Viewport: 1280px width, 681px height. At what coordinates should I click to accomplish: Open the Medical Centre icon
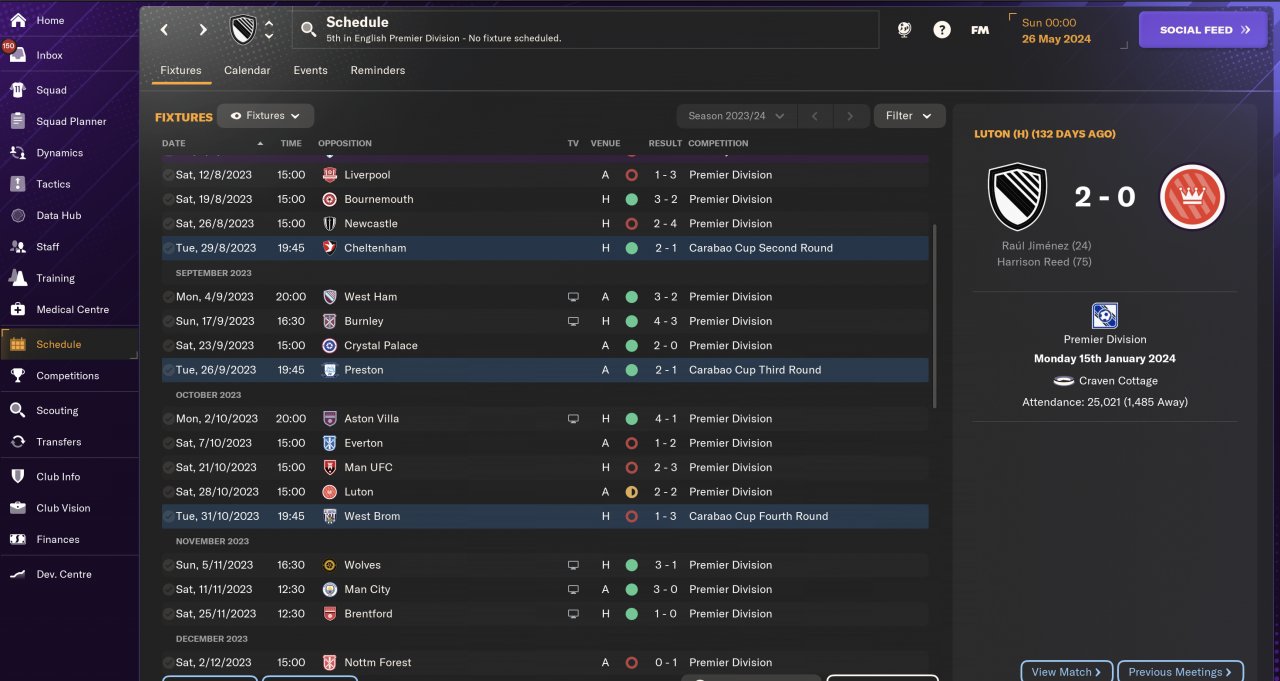17,309
